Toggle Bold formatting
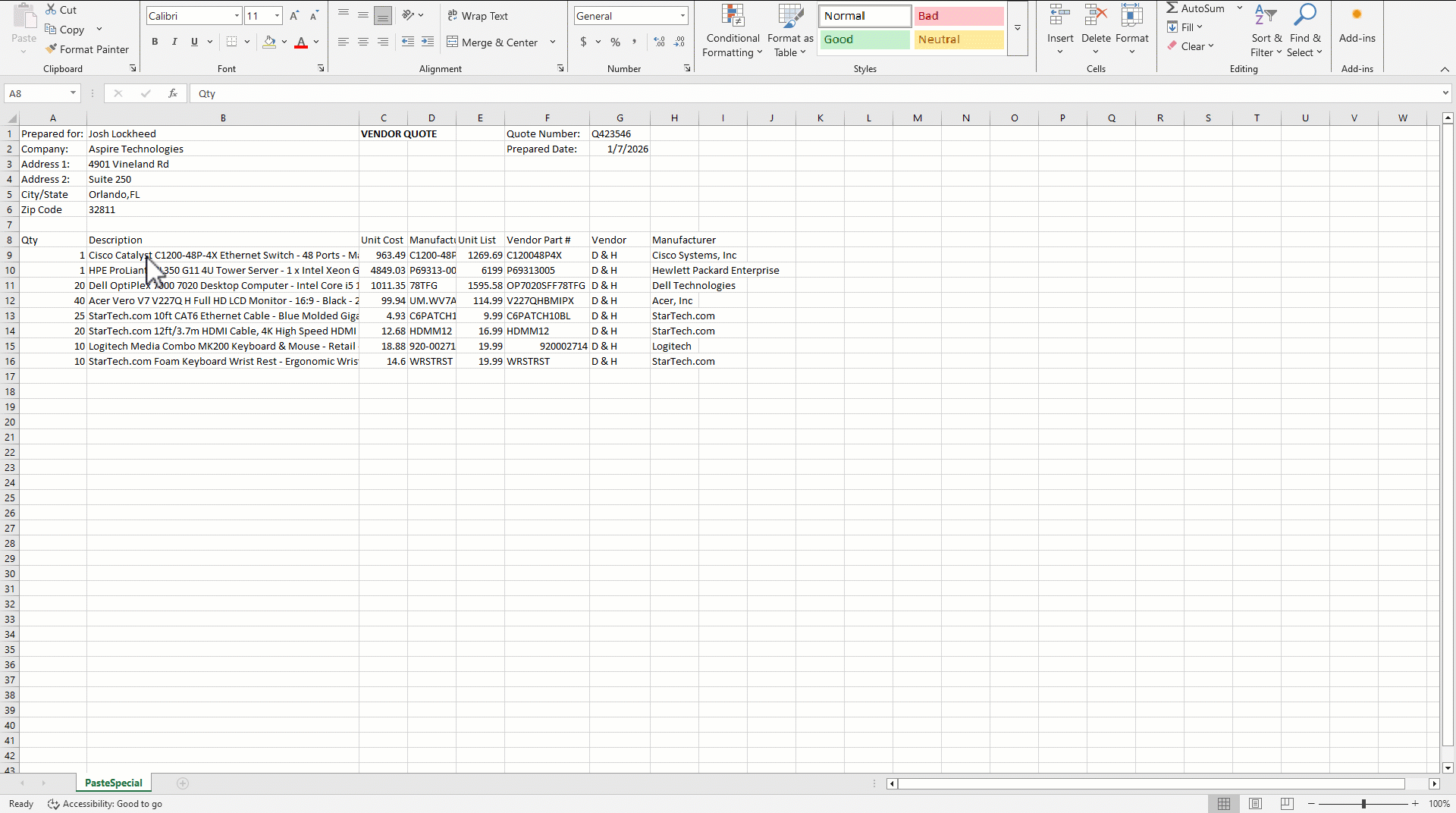1456x813 pixels. 155,42
